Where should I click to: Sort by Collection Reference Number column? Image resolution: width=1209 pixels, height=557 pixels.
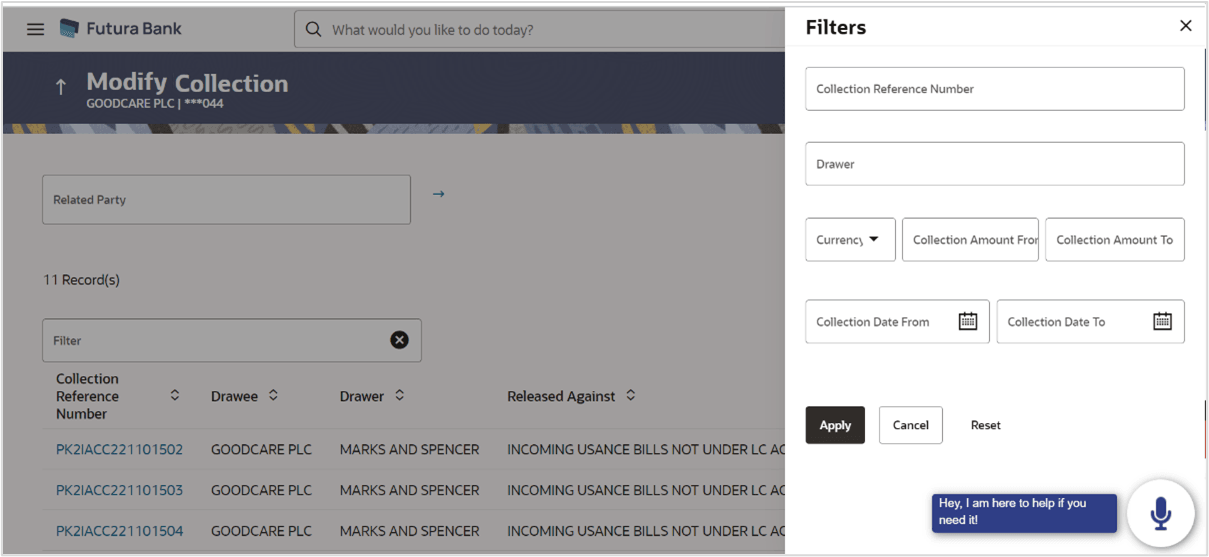[175, 396]
